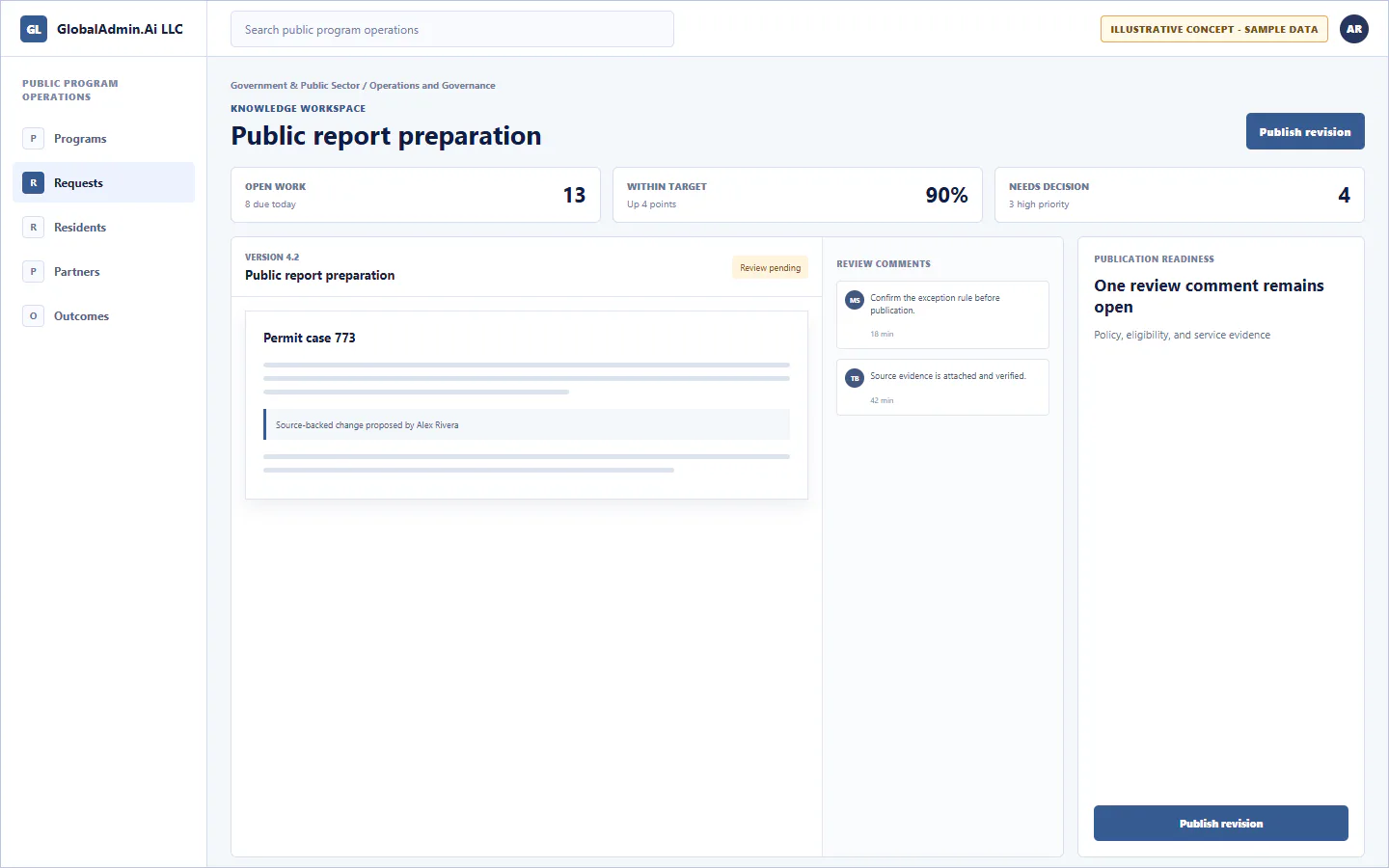Click the Residents R icon
Screen dimensions: 1389x868
pos(33,227)
